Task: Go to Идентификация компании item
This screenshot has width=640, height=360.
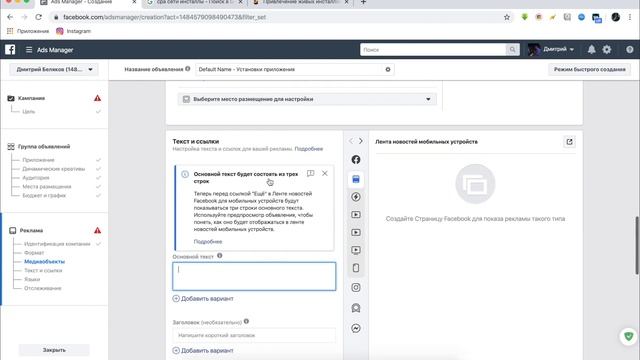Action: click(x=57, y=244)
